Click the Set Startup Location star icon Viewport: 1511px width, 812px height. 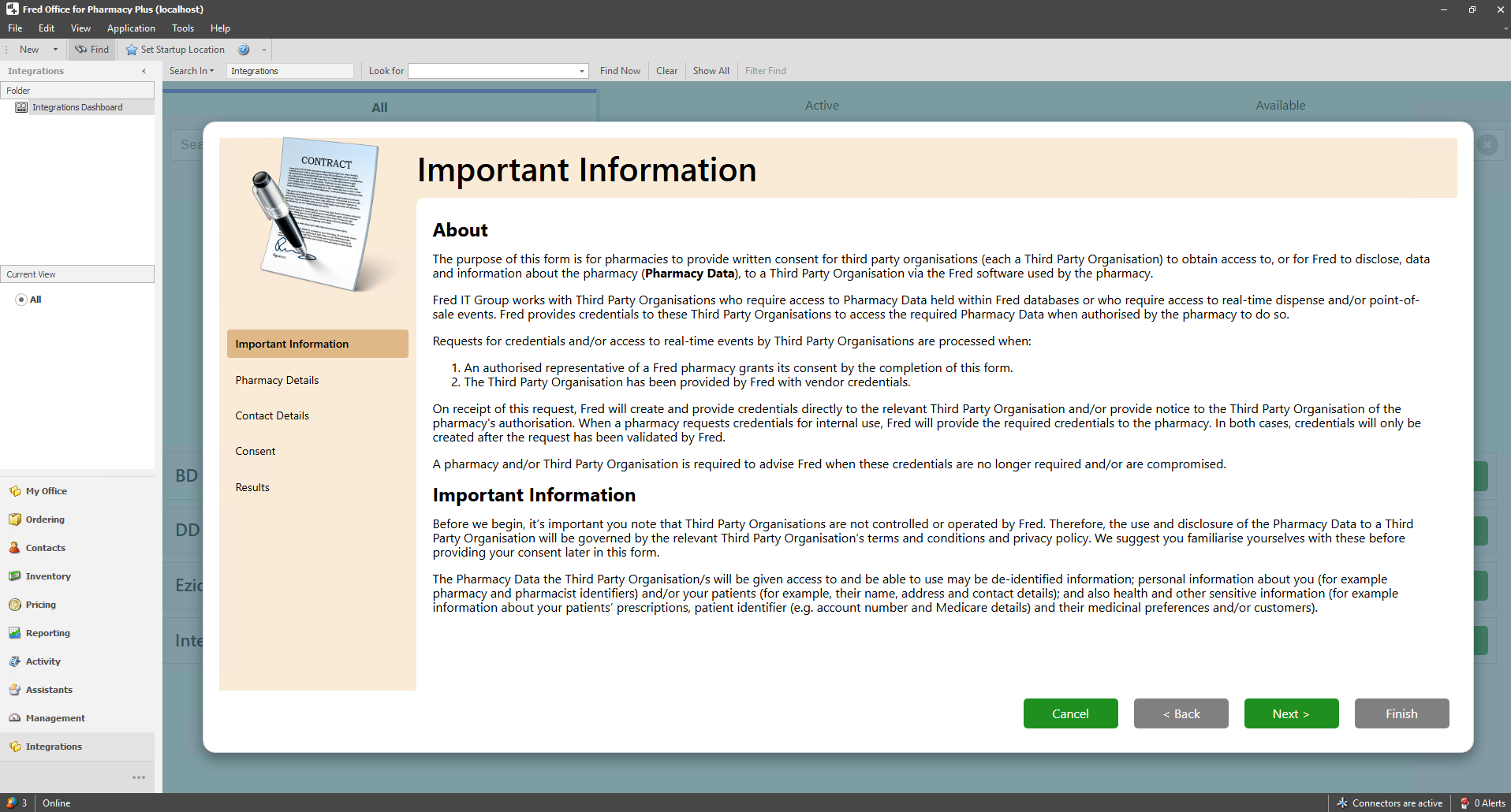[x=132, y=50]
